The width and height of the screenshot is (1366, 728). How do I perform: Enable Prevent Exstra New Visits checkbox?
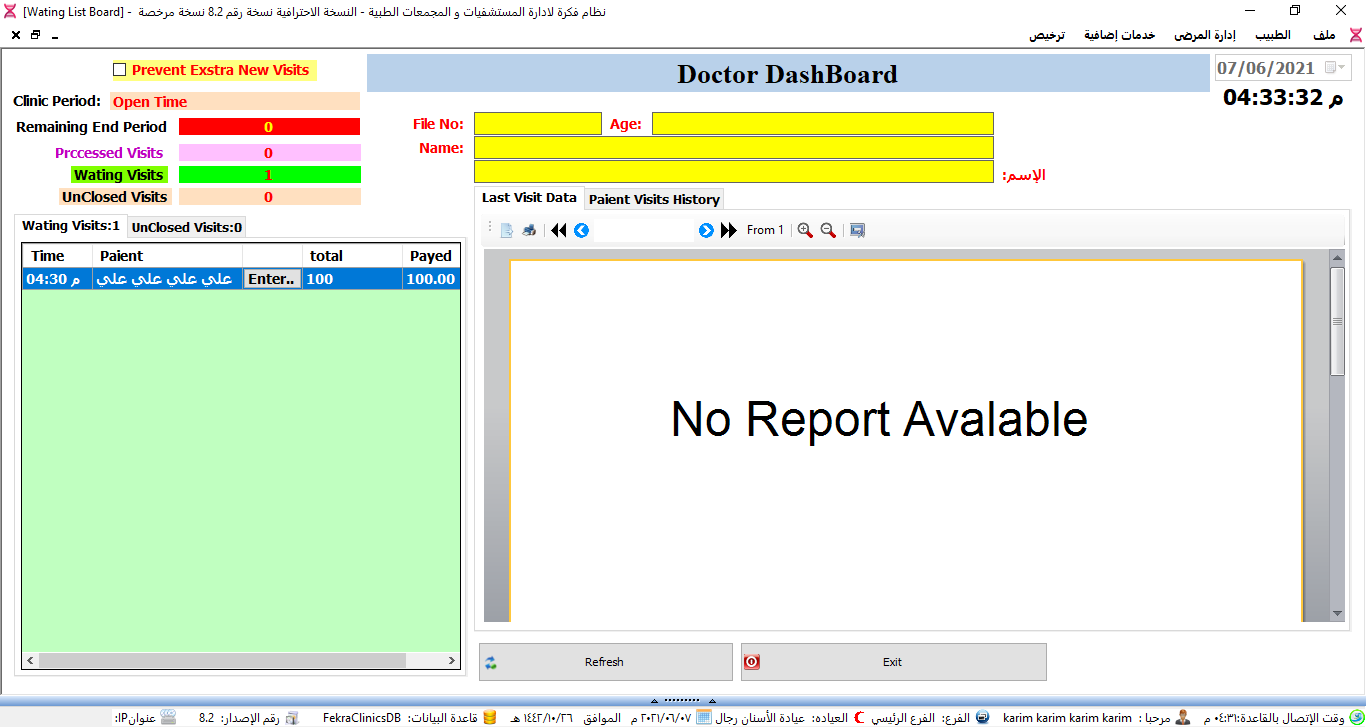(x=120, y=70)
